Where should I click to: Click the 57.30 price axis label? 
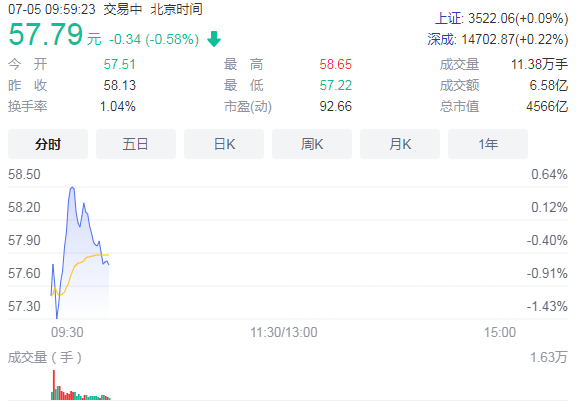click(24, 306)
